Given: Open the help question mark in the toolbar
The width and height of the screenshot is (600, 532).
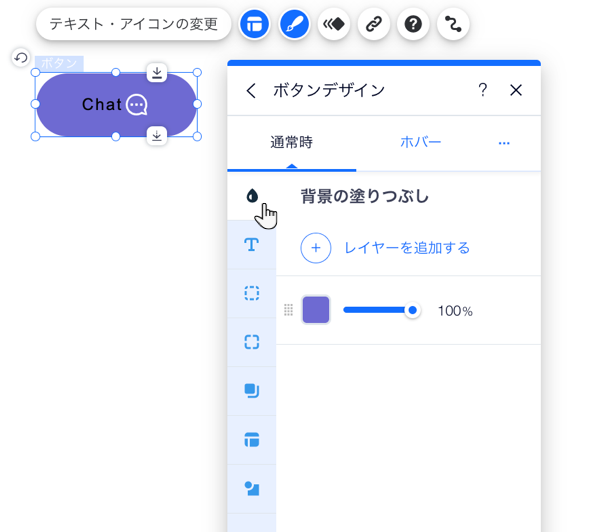Looking at the screenshot, I should (413, 24).
